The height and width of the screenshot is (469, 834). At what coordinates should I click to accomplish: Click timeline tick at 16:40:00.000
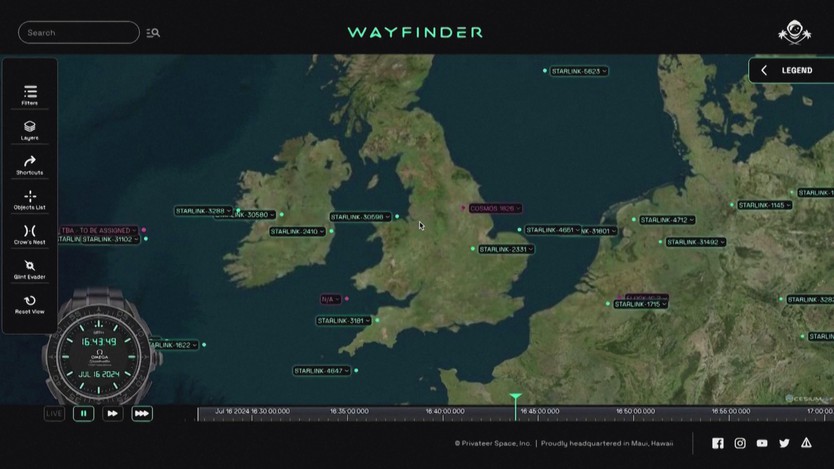tap(445, 412)
